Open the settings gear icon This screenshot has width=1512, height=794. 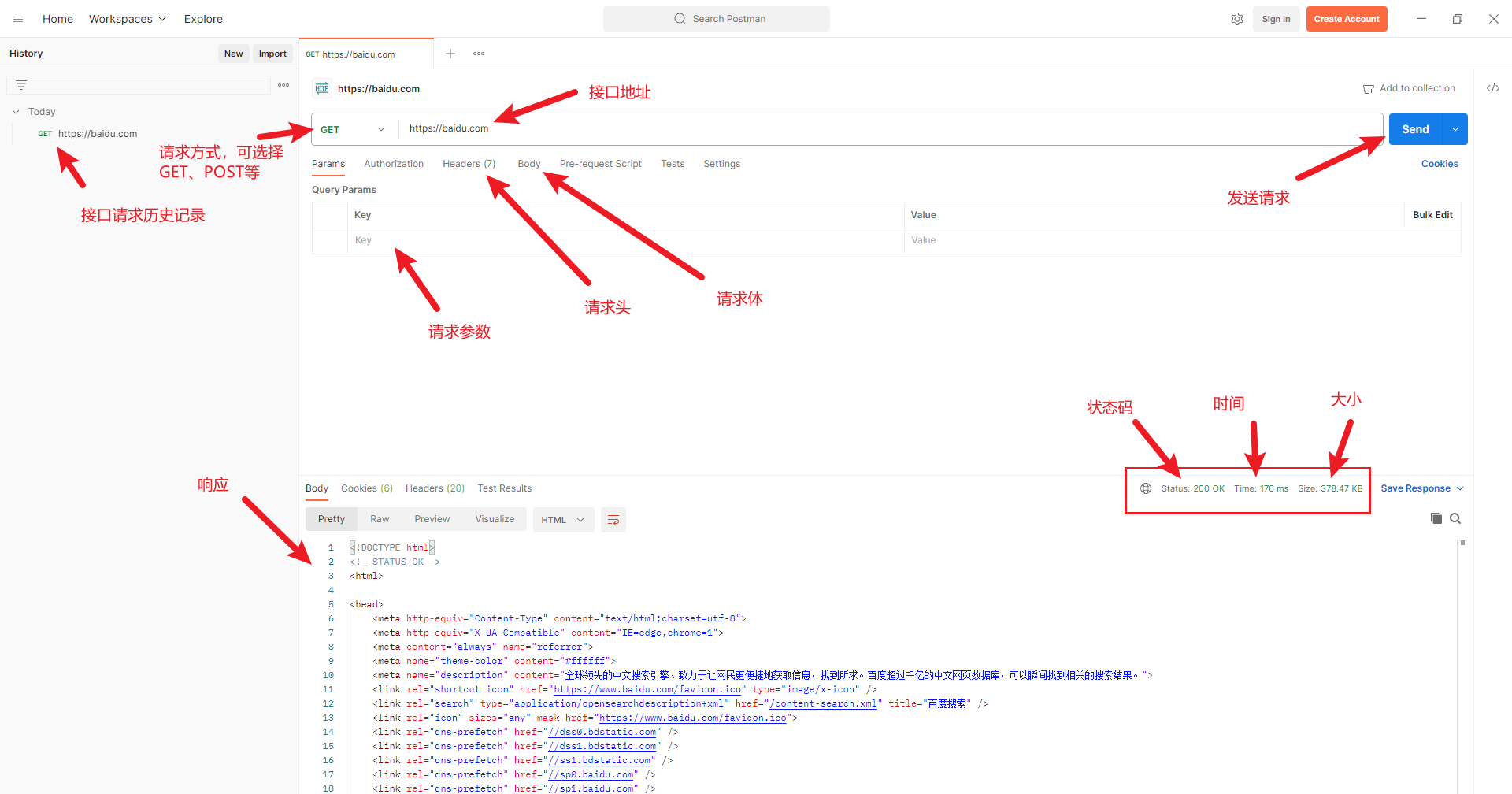pyautogui.click(x=1237, y=19)
